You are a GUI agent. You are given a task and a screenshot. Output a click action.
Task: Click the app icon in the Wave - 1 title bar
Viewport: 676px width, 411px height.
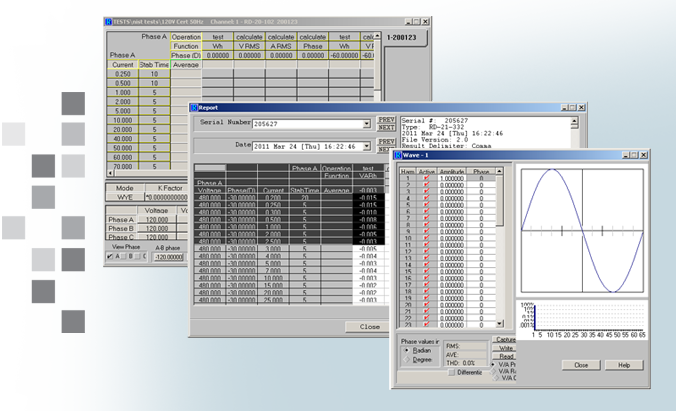click(398, 155)
